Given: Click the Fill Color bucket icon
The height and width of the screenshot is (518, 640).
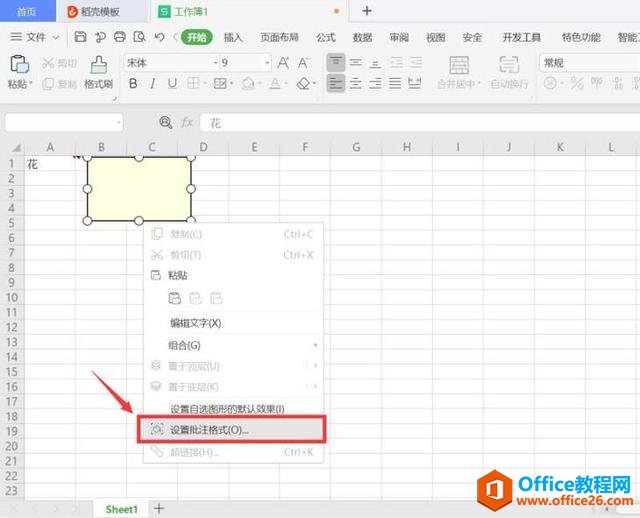Looking at the screenshot, I should tap(248, 84).
